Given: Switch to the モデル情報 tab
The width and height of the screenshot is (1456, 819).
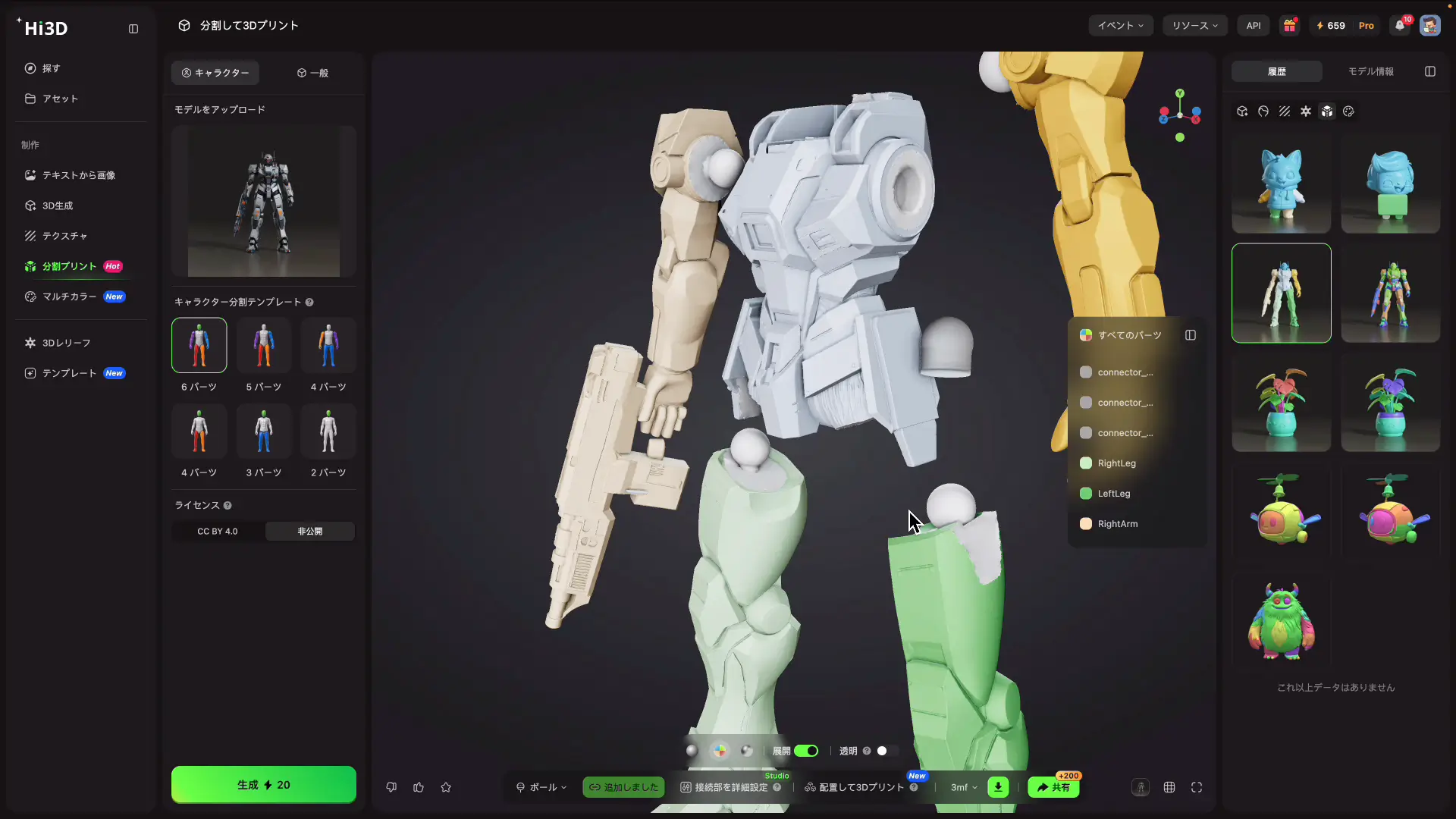Looking at the screenshot, I should (x=1370, y=71).
